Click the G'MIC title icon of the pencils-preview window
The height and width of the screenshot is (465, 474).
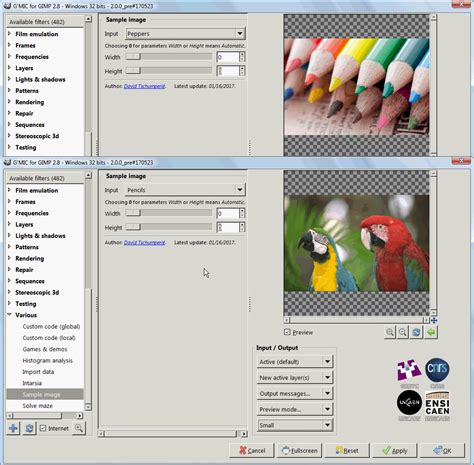point(7,6)
